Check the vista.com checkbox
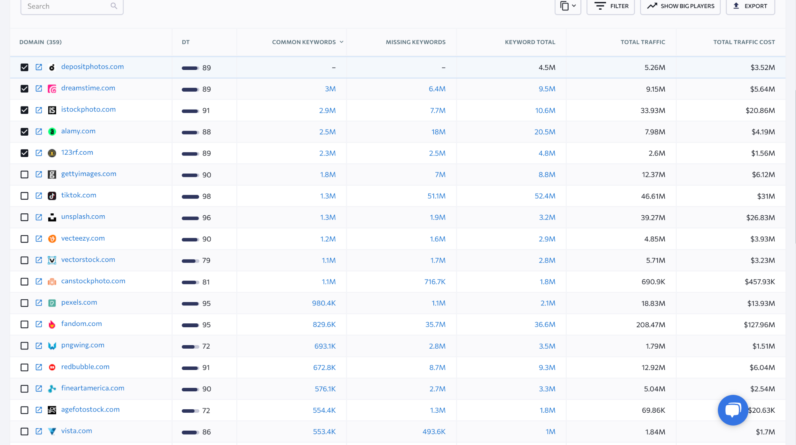The image size is (796, 445). pyautogui.click(x=24, y=431)
